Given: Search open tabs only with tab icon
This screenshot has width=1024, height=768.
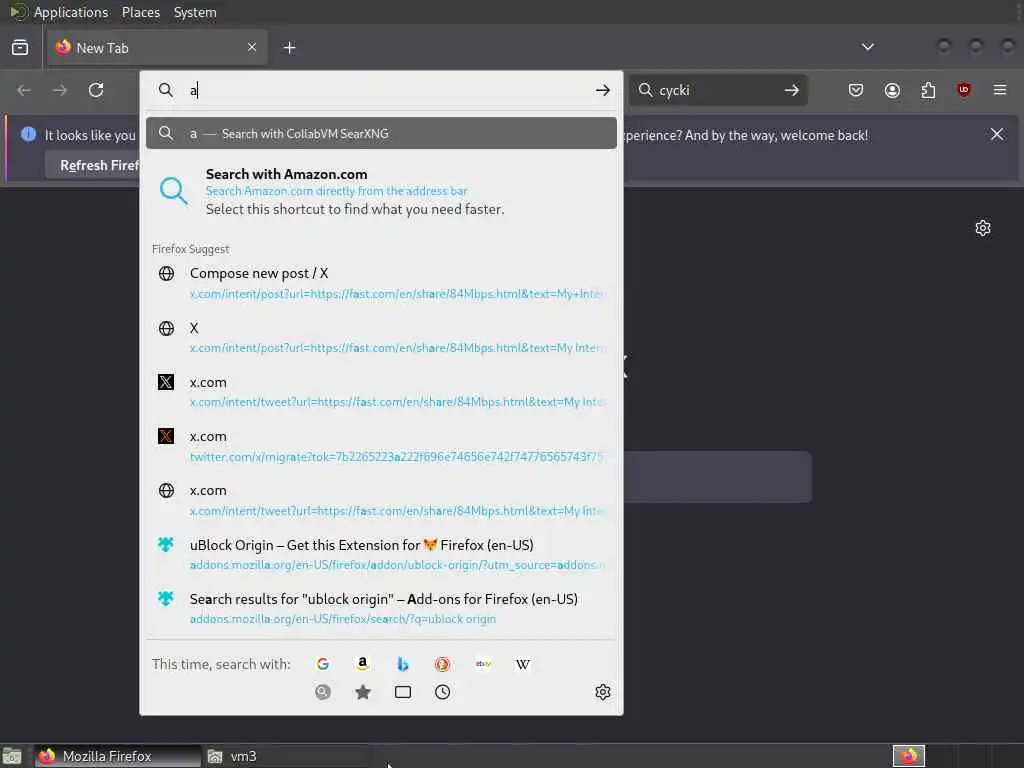Looking at the screenshot, I should pyautogui.click(x=403, y=692).
